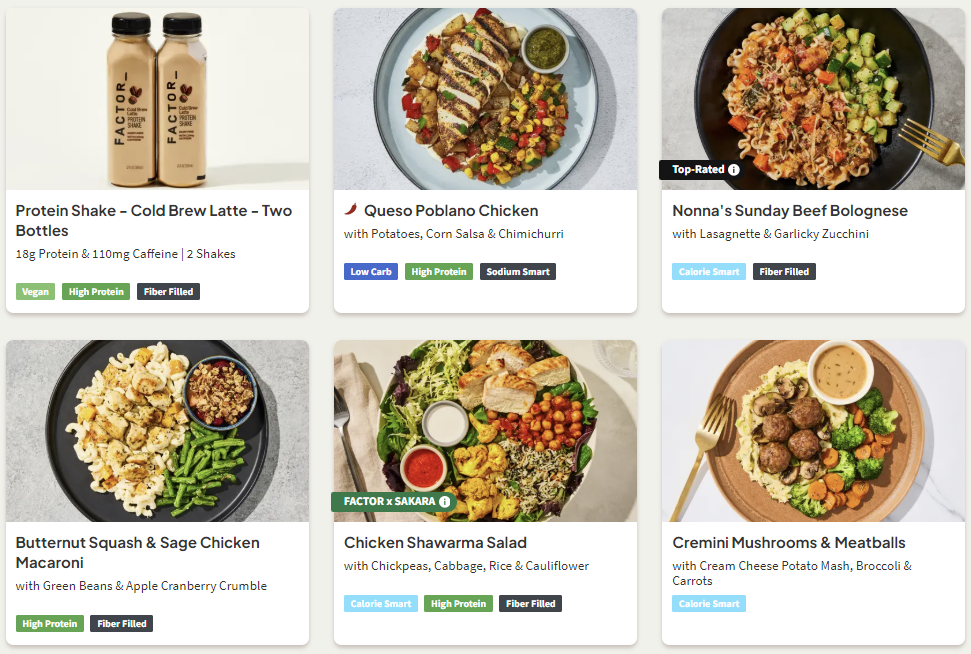971x654 pixels.
Task: Click the Cremini Mushrooms & Meatballs title
Action: tap(788, 543)
